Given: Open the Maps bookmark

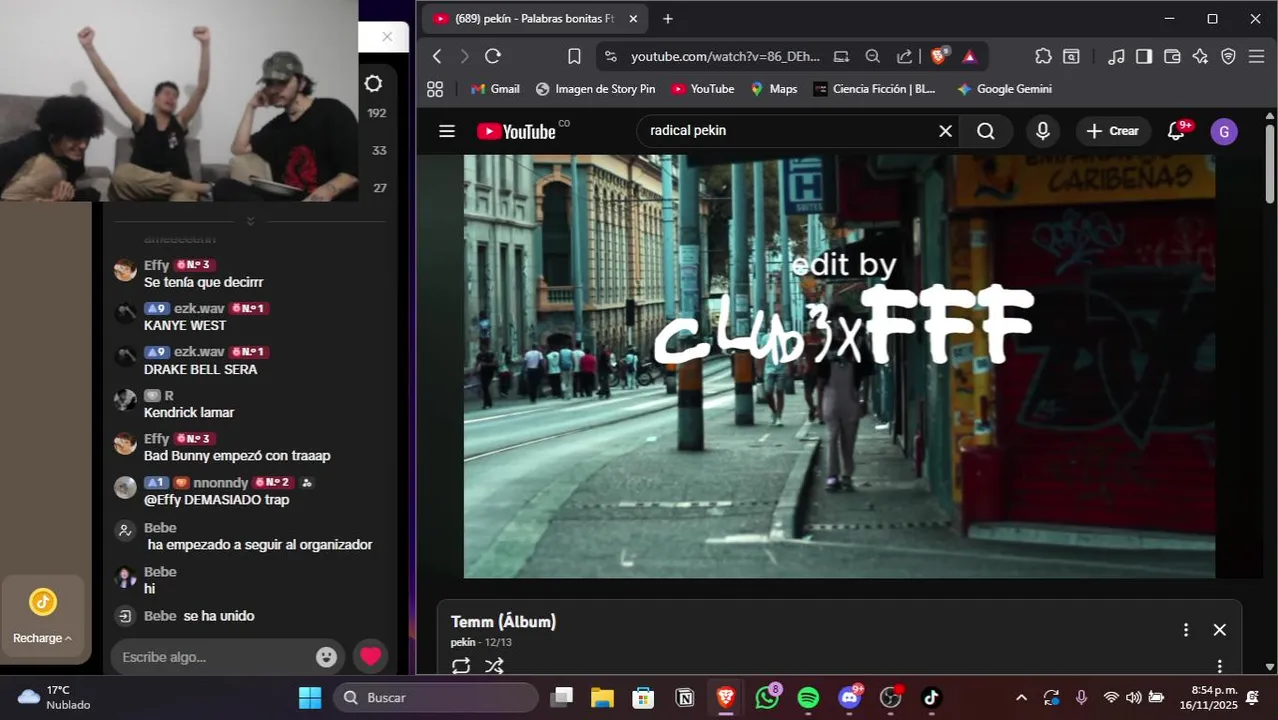Looking at the screenshot, I should [773, 89].
